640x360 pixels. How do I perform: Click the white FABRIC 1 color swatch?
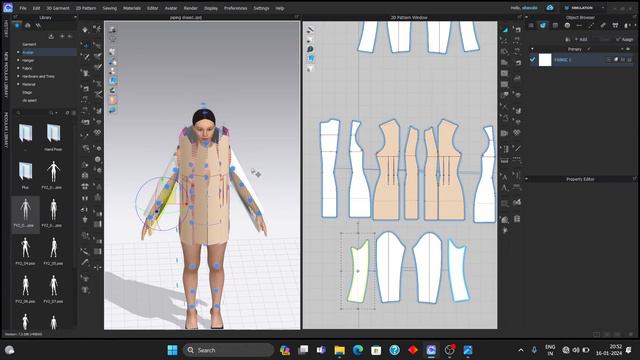[x=545, y=60]
